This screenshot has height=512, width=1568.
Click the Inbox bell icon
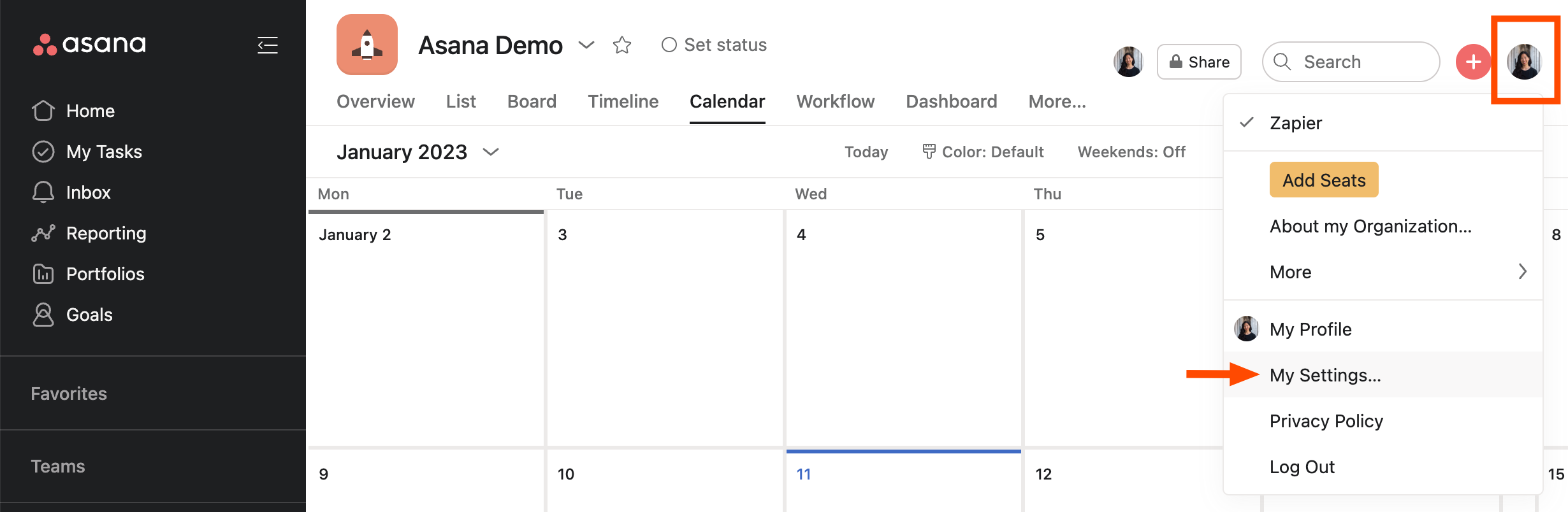[x=43, y=192]
